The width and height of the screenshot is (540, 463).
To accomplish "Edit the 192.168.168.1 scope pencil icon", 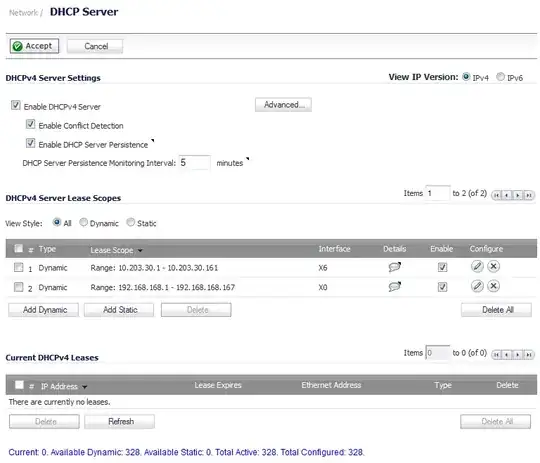I will [x=477, y=286].
